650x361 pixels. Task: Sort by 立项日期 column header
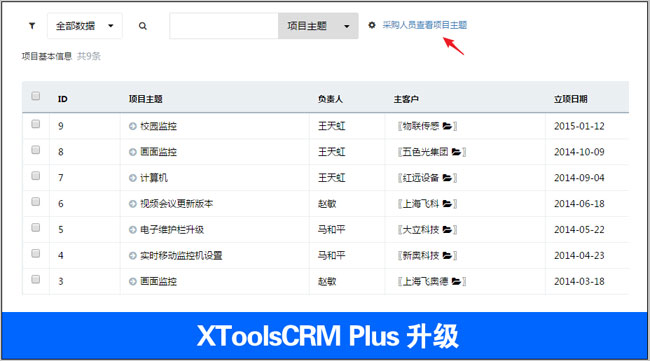point(570,99)
